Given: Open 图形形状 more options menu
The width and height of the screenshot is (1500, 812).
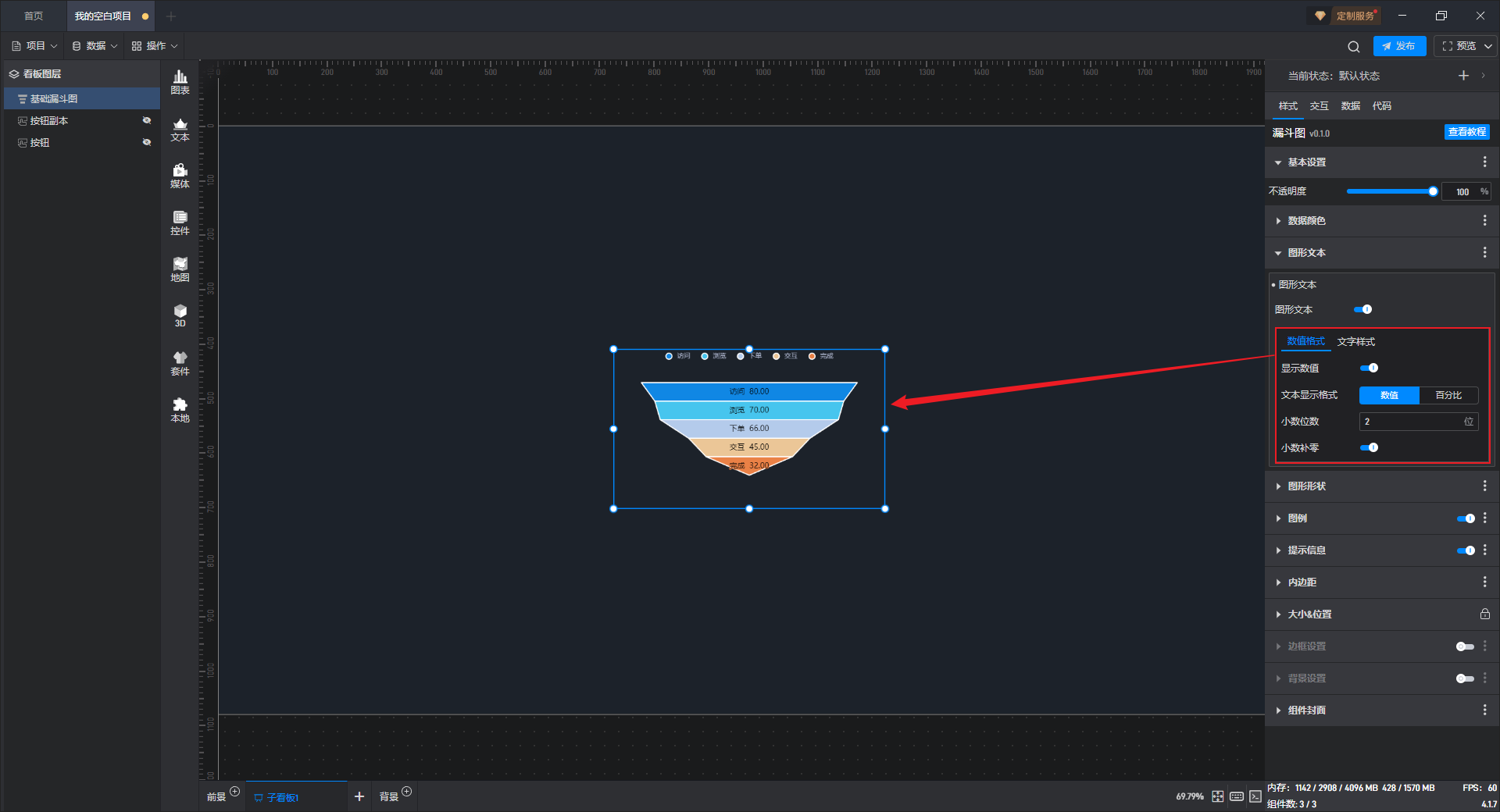Looking at the screenshot, I should (x=1484, y=486).
